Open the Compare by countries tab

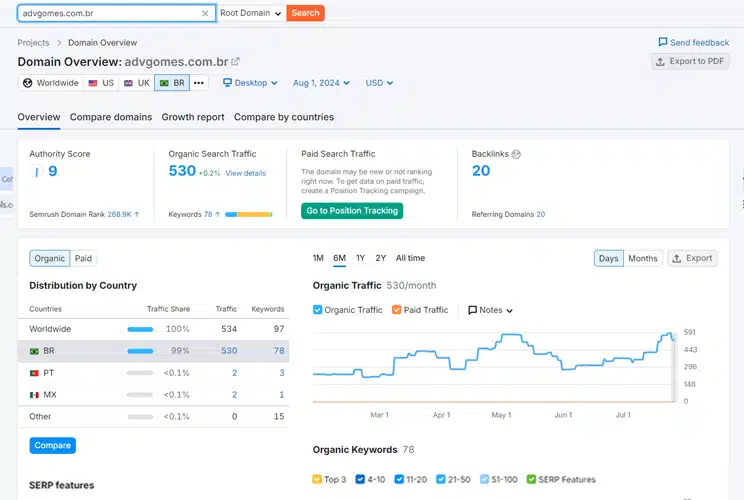pyautogui.click(x=284, y=117)
